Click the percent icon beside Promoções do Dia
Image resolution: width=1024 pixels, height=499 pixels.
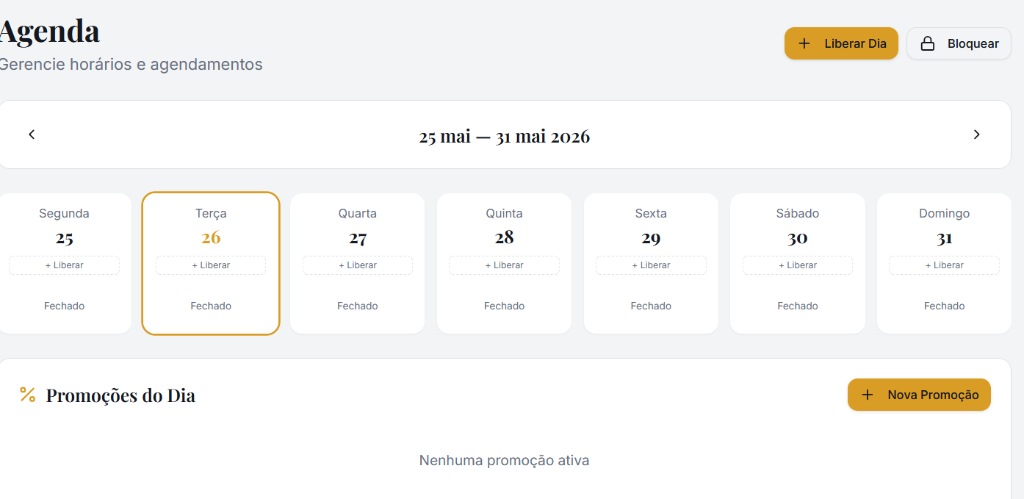(27, 394)
